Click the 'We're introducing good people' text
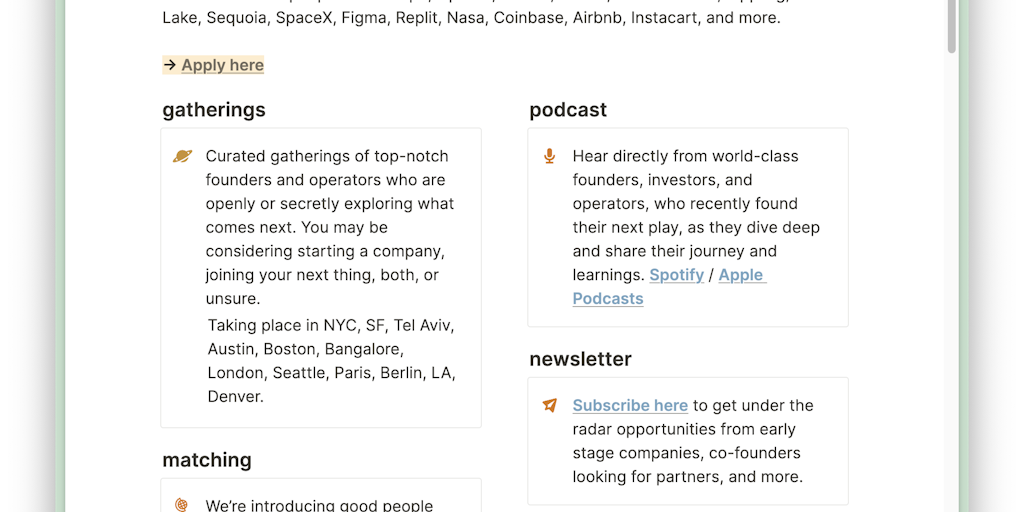The image size is (1024, 512). 319,505
